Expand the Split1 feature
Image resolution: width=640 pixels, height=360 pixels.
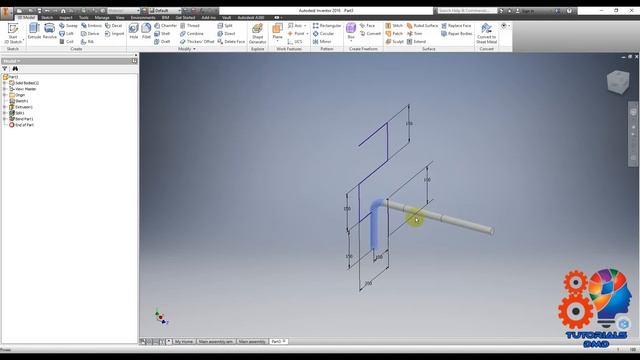point(5,113)
